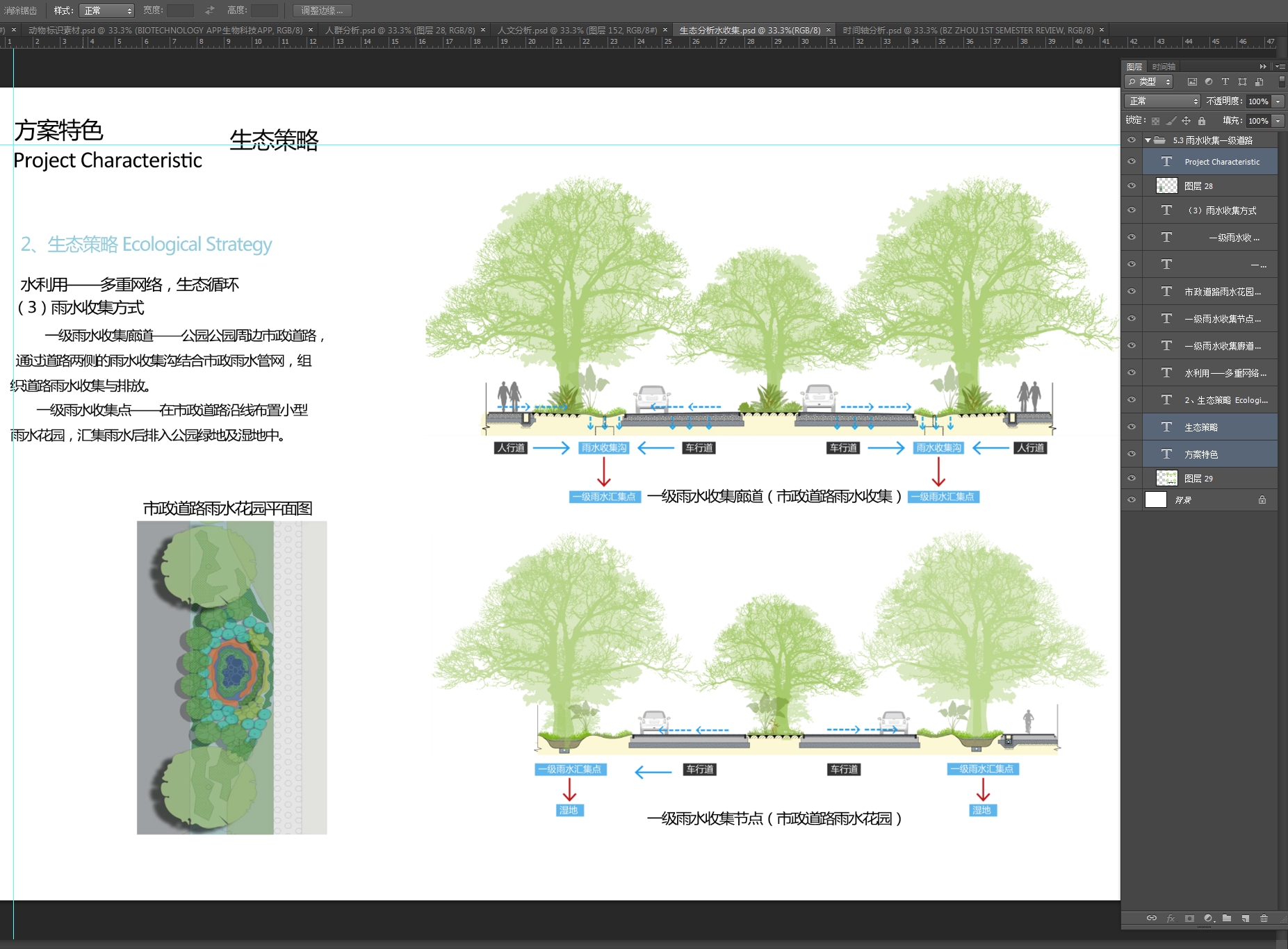Select 图层 29 thumbnail

1166,478
